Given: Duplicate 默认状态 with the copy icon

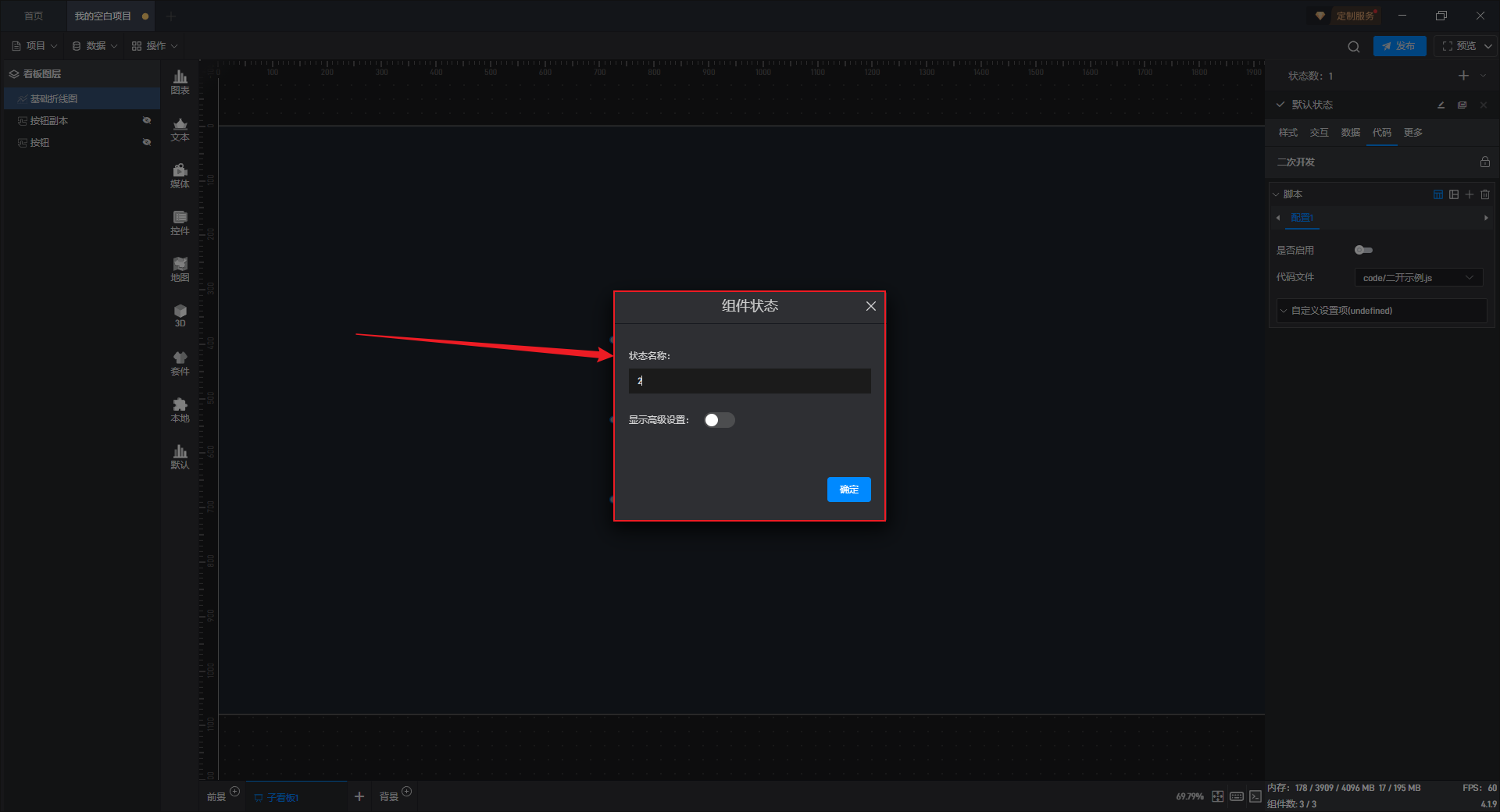Looking at the screenshot, I should pyautogui.click(x=1462, y=105).
